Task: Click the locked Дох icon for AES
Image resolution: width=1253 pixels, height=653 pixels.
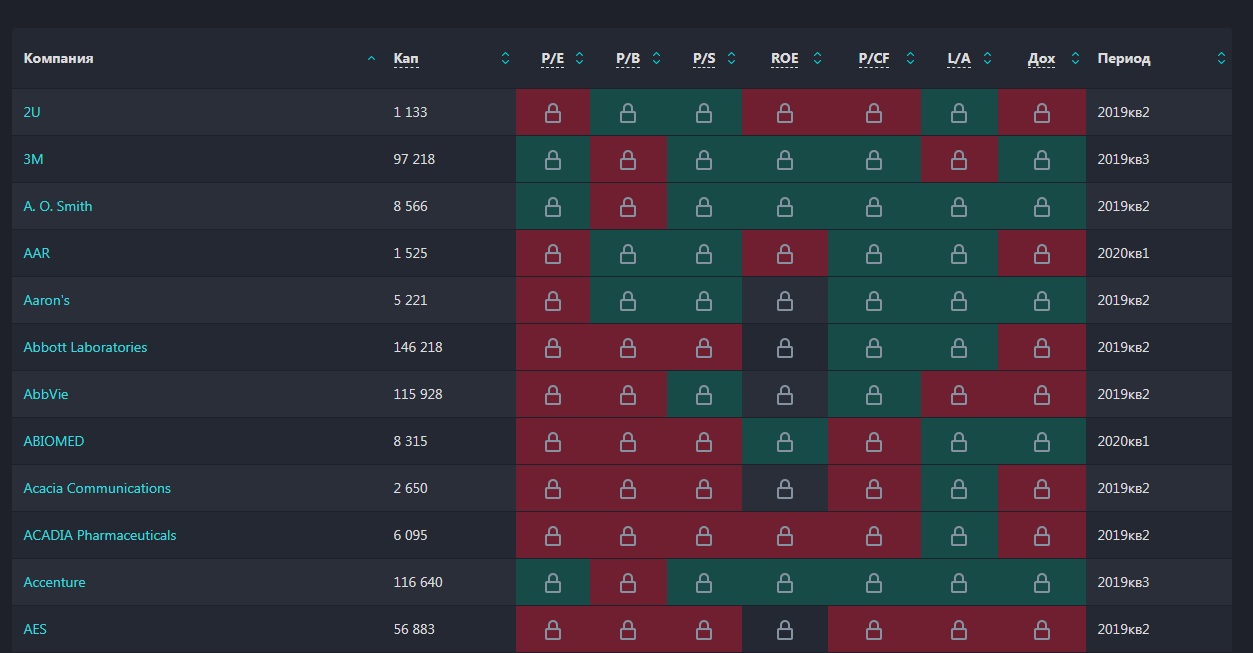Action: pos(1042,630)
